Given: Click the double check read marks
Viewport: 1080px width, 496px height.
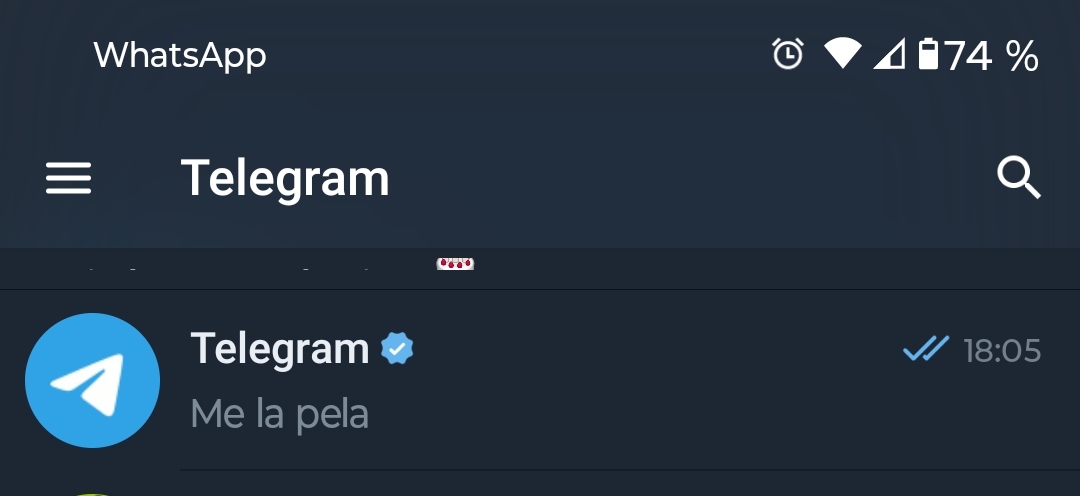Looking at the screenshot, I should (925, 349).
